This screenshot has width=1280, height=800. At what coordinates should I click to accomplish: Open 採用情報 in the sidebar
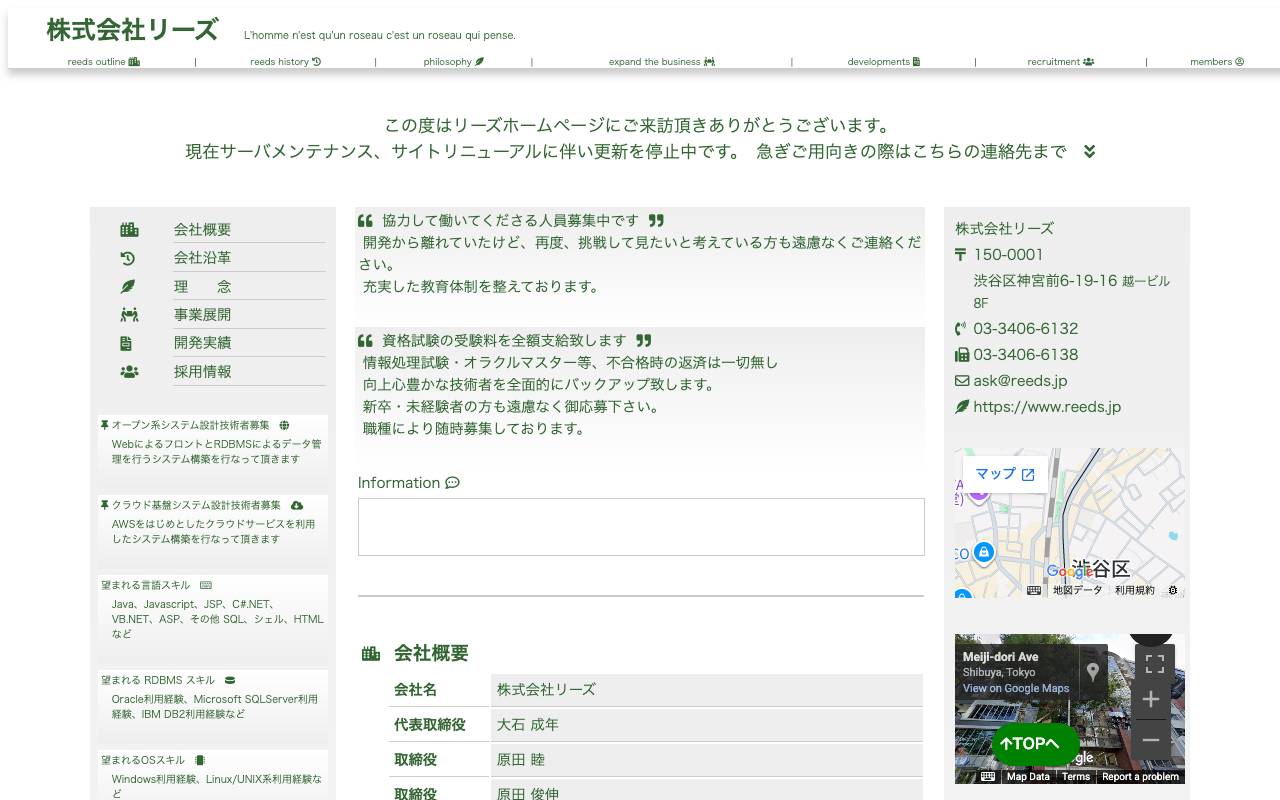click(203, 372)
